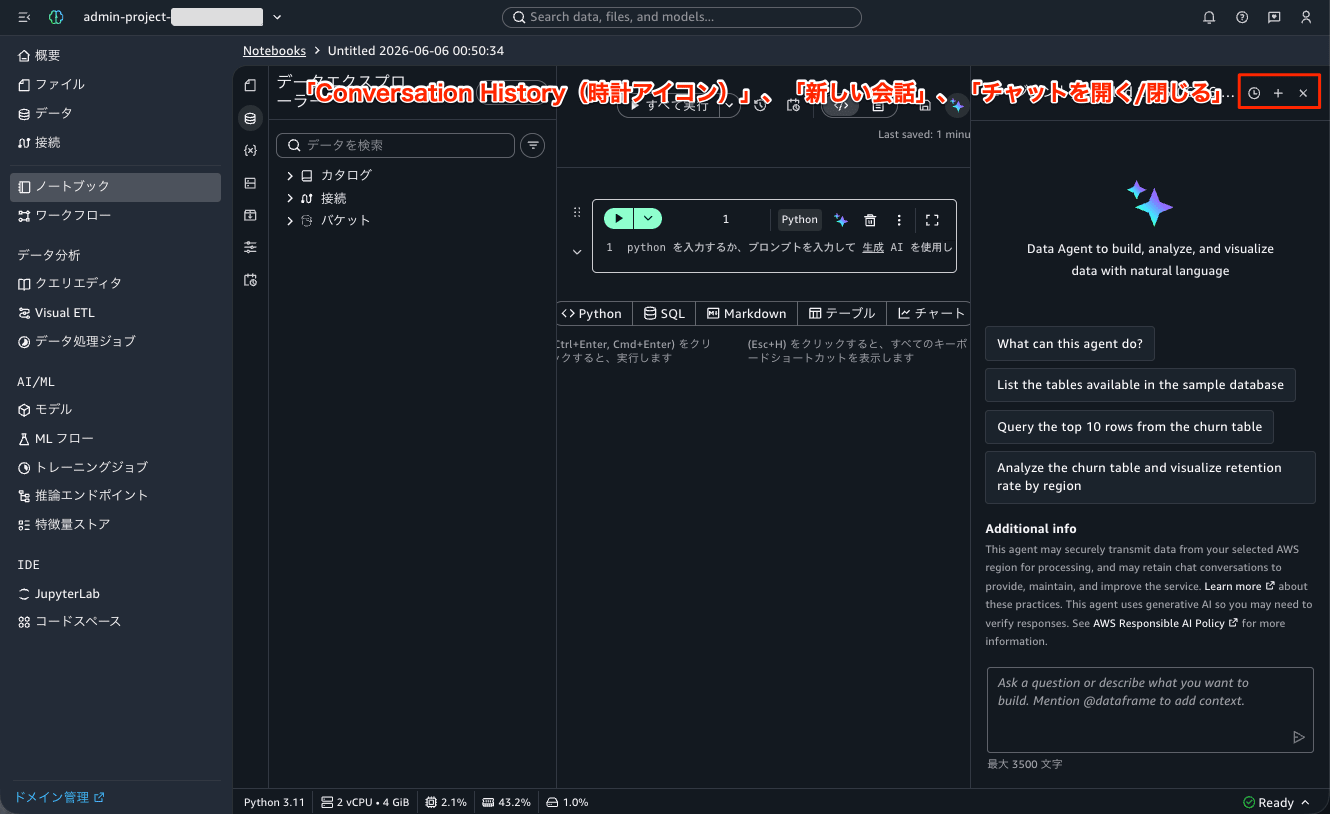1330x814 pixels.
Task: Open the AWS Responsible AI Policy link
Action: pyautogui.click(x=1165, y=623)
